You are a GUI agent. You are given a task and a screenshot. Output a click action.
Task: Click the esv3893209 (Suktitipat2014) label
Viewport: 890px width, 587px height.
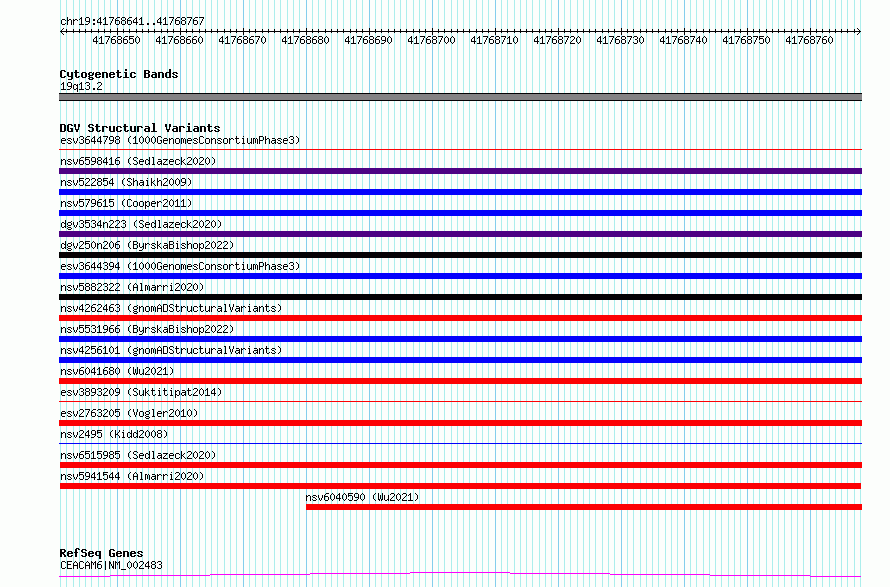(x=141, y=392)
